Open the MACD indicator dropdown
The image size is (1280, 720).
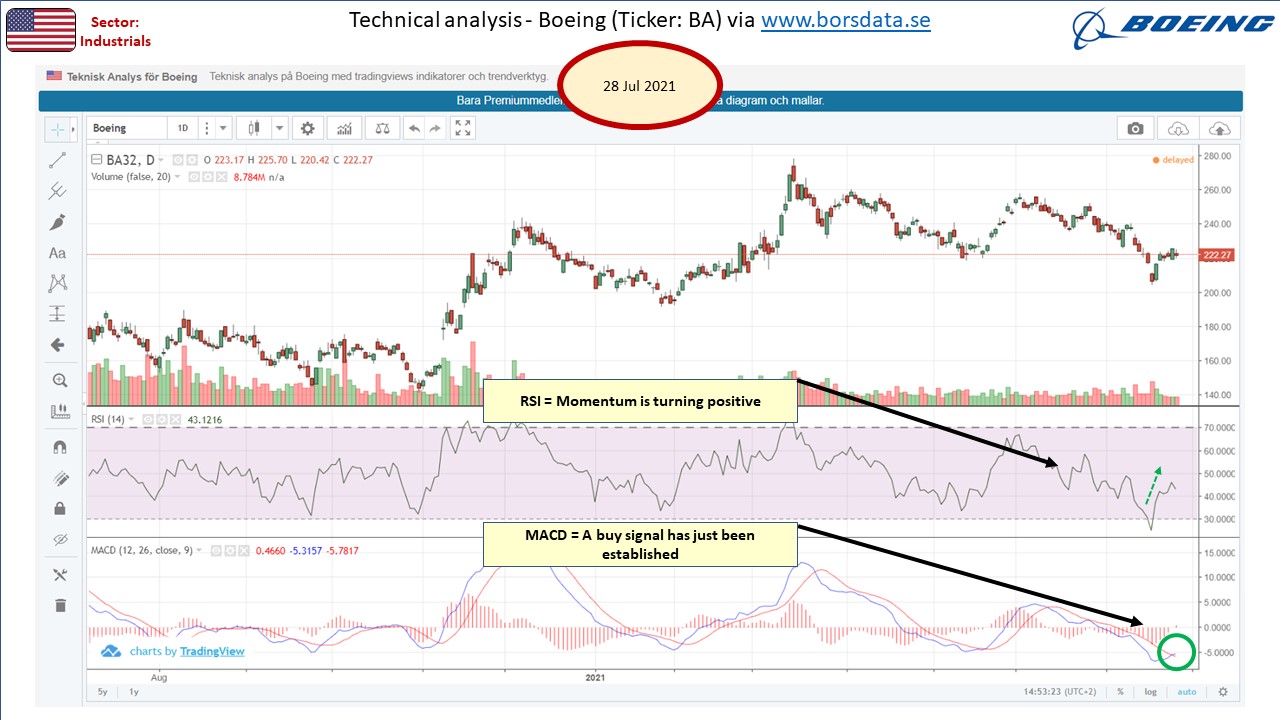click(199, 550)
